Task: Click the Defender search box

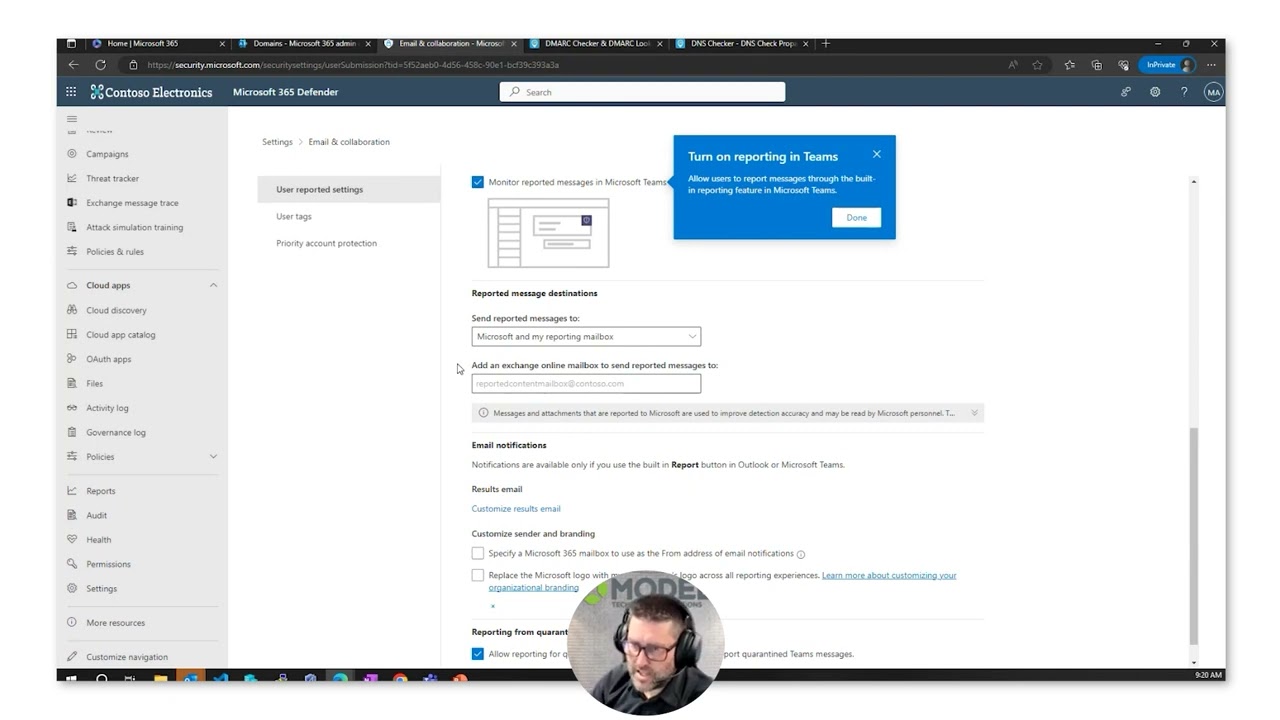Action: click(642, 92)
